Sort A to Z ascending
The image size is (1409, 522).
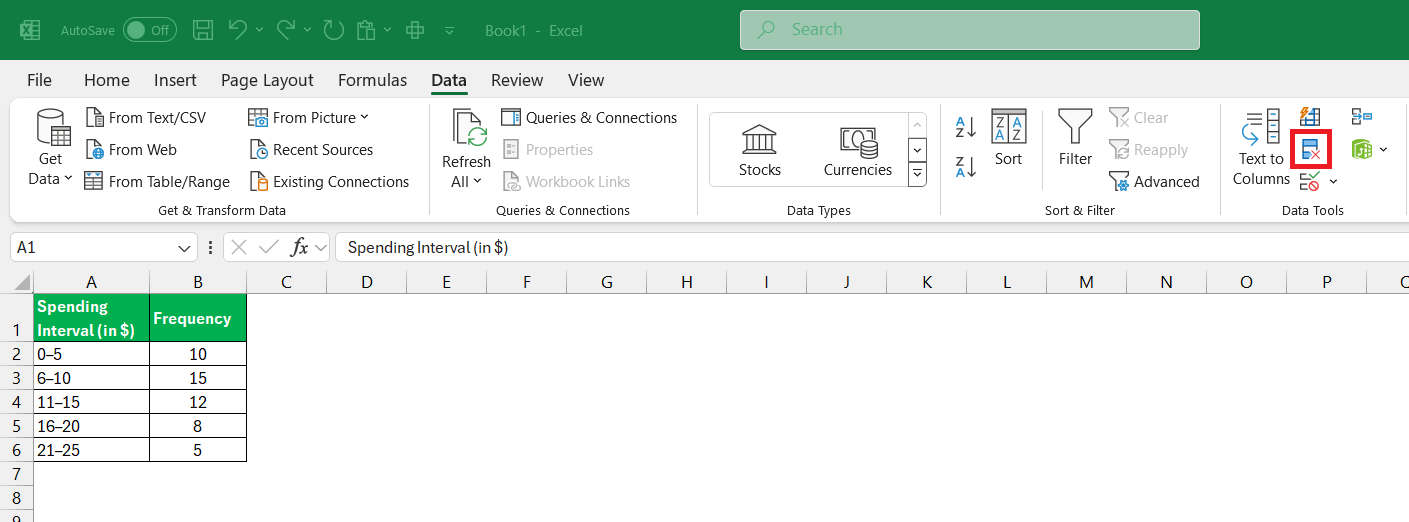(x=965, y=127)
